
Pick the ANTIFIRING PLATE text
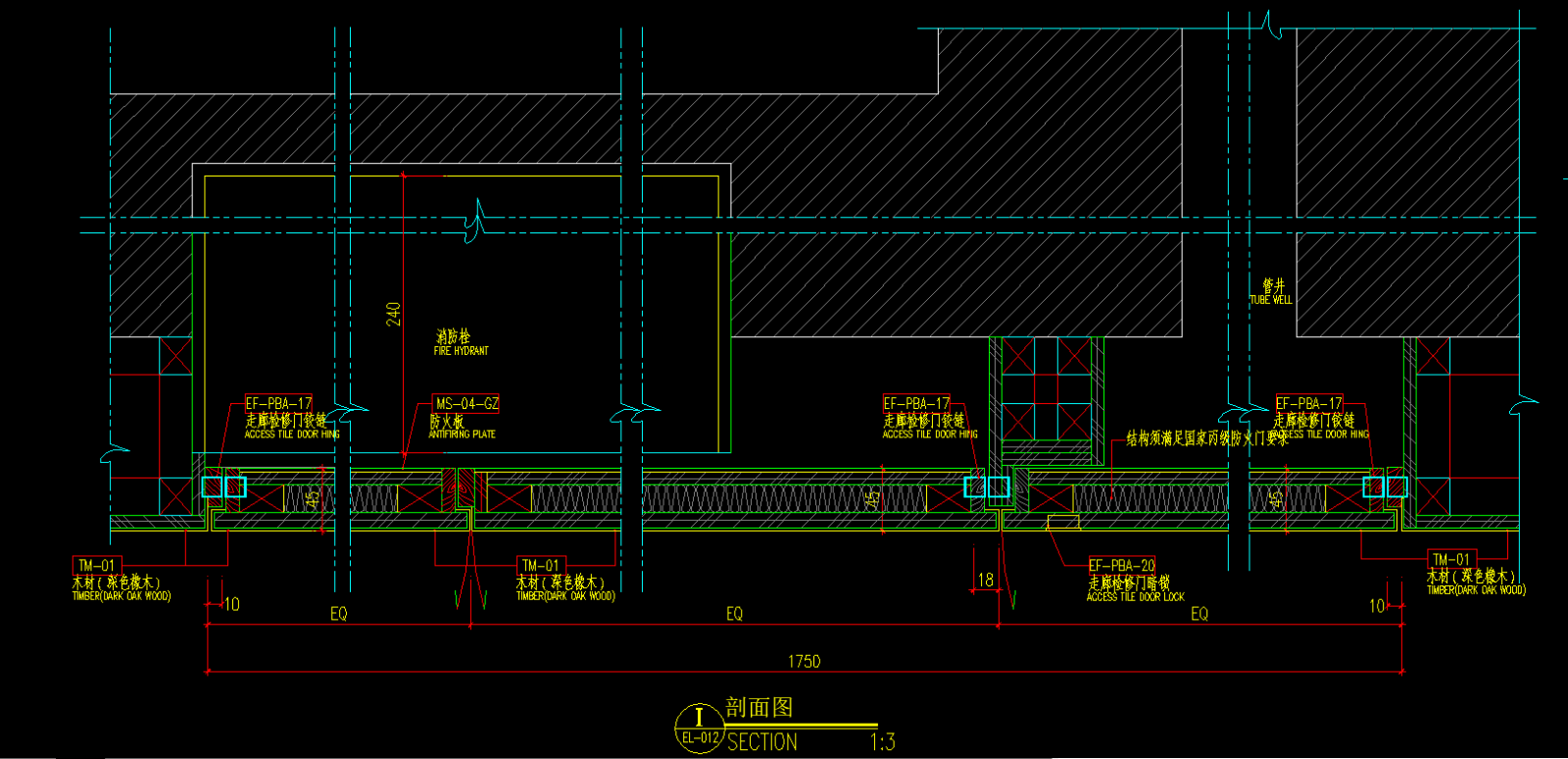coord(463,433)
